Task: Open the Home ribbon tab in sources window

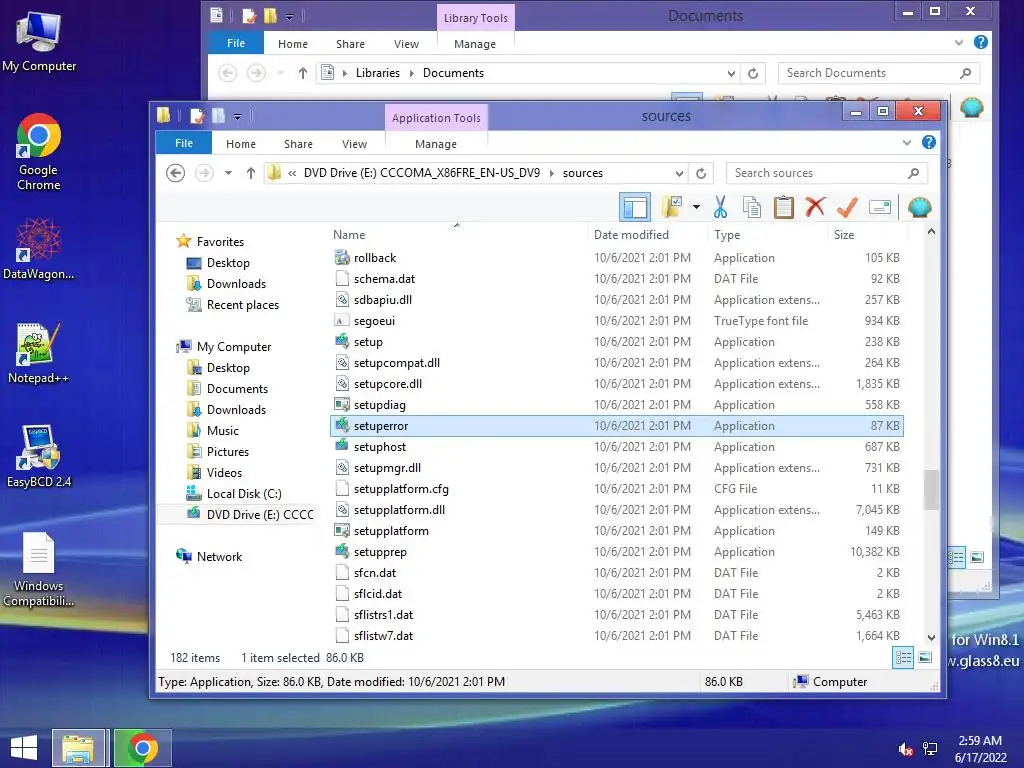Action: tap(240, 144)
